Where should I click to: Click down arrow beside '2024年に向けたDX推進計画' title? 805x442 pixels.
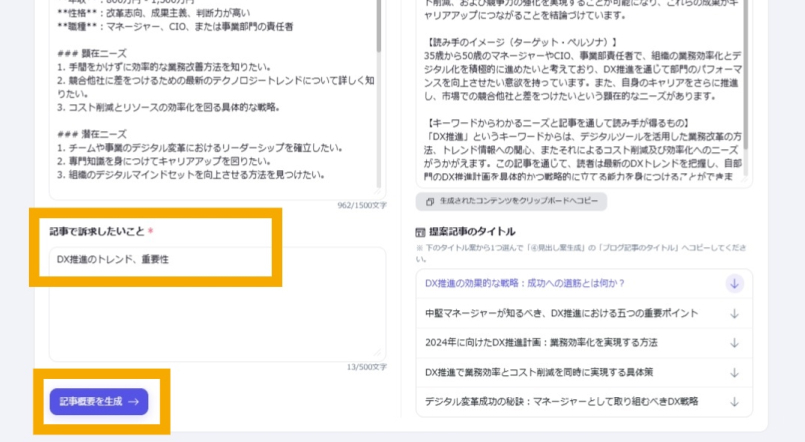tap(735, 342)
